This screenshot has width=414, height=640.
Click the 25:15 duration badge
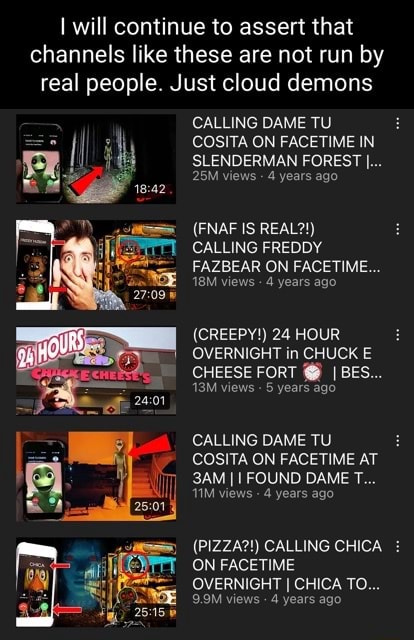tap(150, 612)
